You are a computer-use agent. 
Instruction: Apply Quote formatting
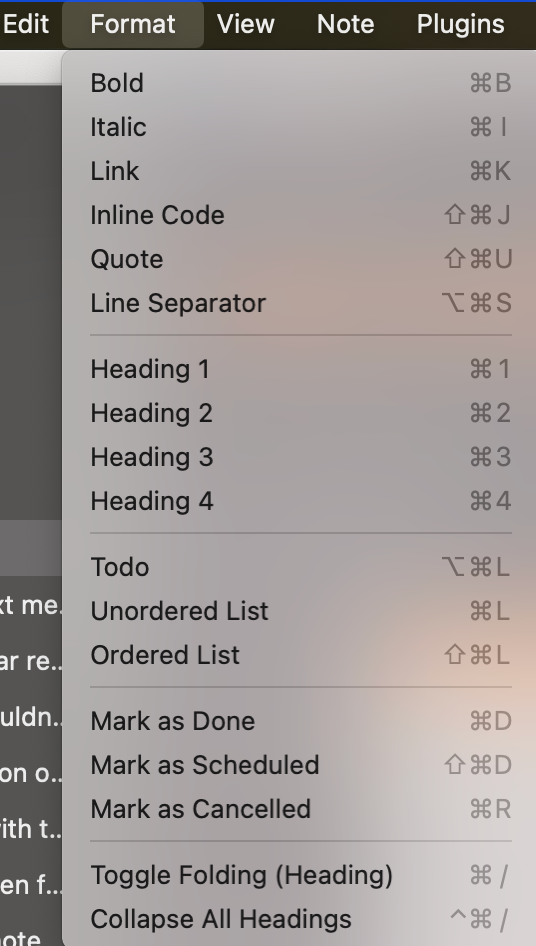[301, 259]
